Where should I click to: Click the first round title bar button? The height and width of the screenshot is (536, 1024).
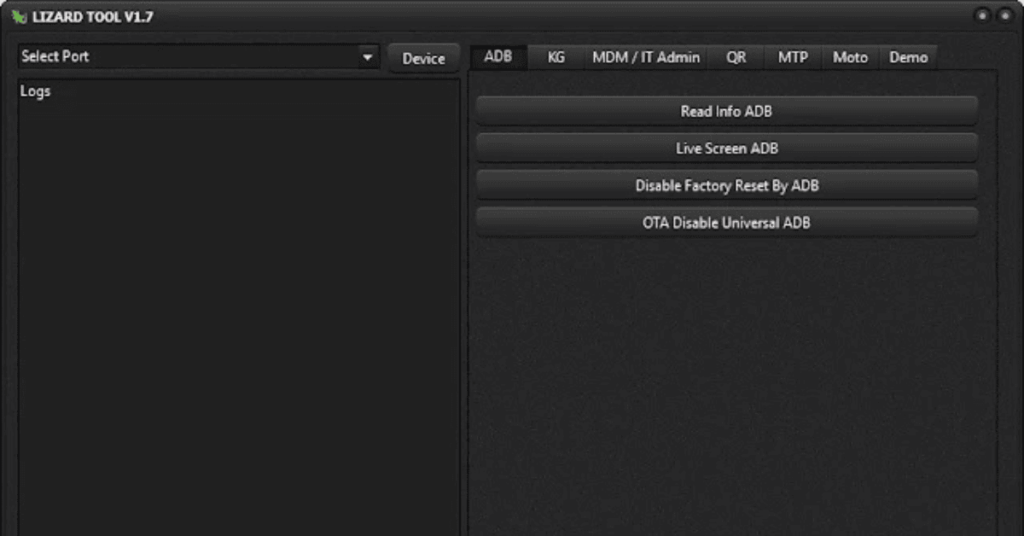click(x=982, y=15)
